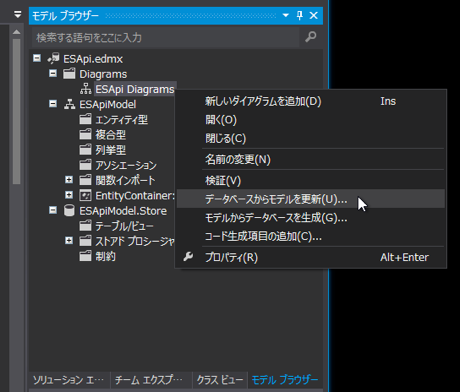The height and width of the screenshot is (392, 460).
Task: Choose 閉じる(C) in the context menu
Action: pyautogui.click(x=311, y=138)
